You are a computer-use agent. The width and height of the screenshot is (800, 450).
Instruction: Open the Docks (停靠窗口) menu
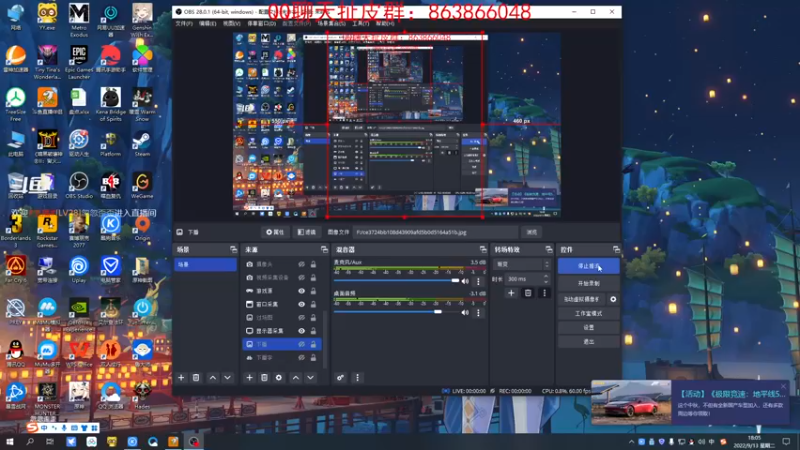pos(262,23)
